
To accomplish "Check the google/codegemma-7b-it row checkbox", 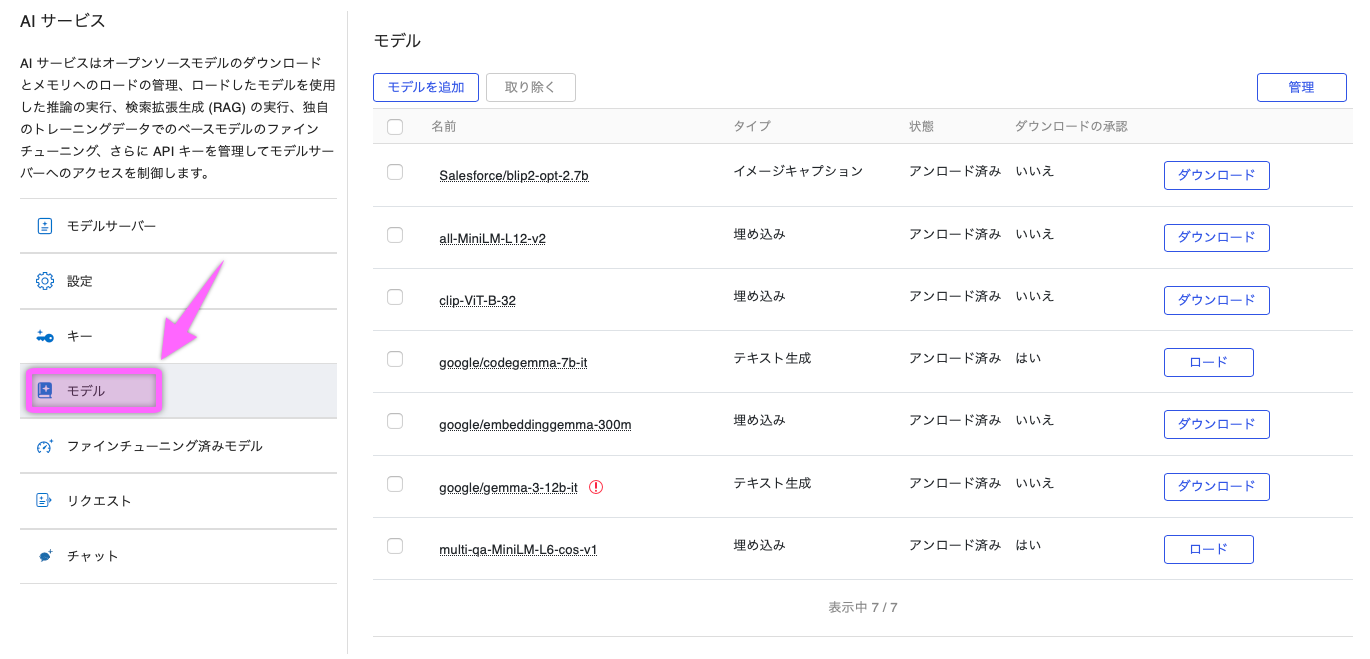I will (x=395, y=359).
